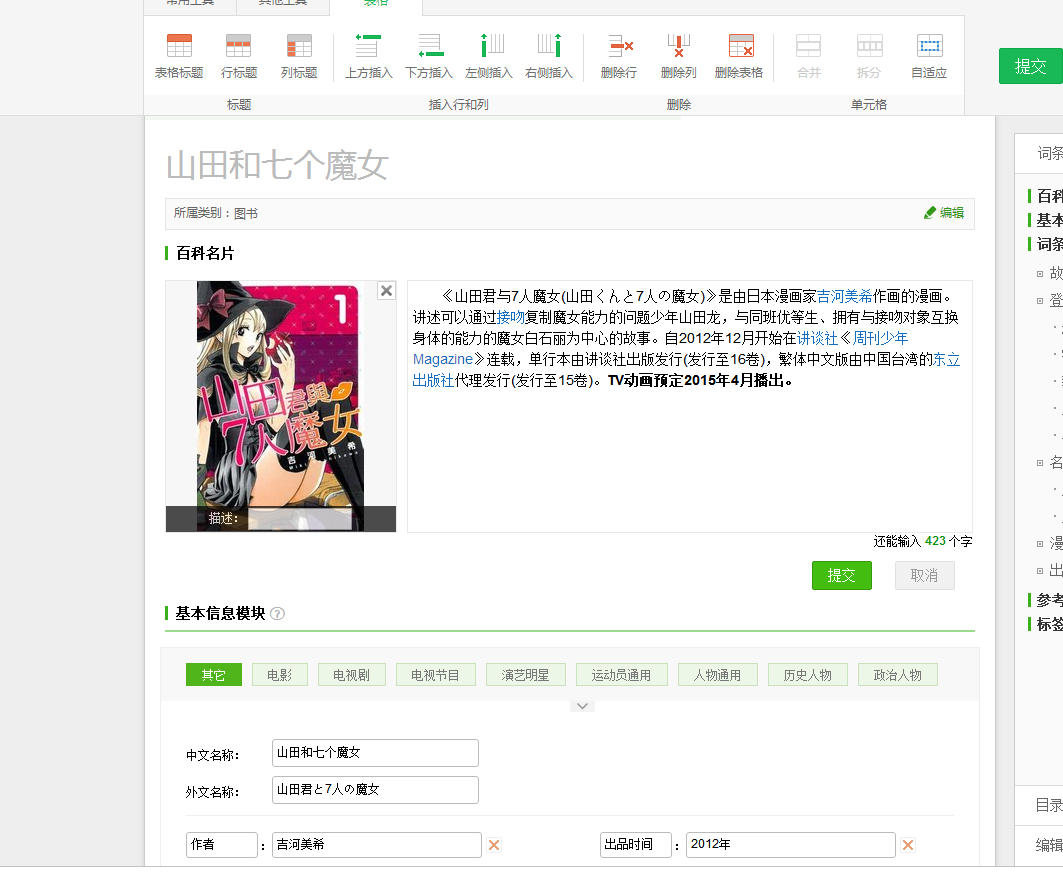Insert a column right with 右侧插入
The image size is (1063, 882).
coord(549,46)
